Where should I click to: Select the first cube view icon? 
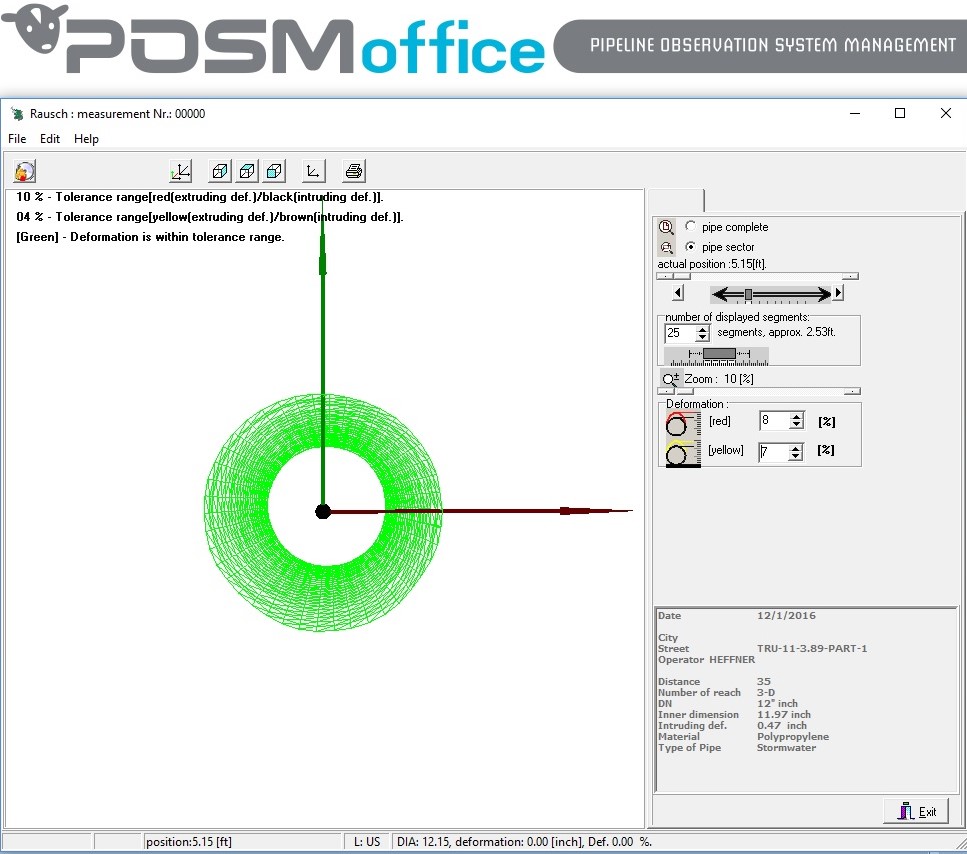pos(220,171)
